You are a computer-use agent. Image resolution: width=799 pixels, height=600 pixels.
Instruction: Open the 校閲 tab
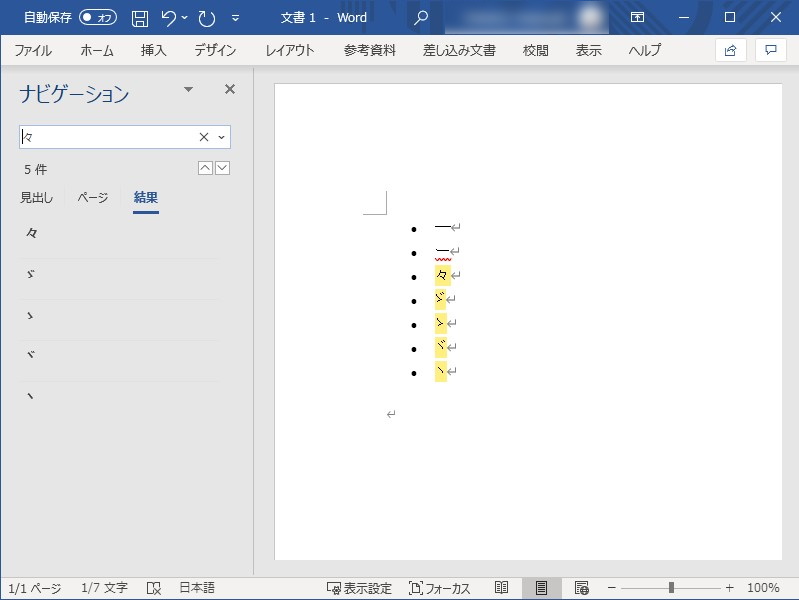coord(536,50)
